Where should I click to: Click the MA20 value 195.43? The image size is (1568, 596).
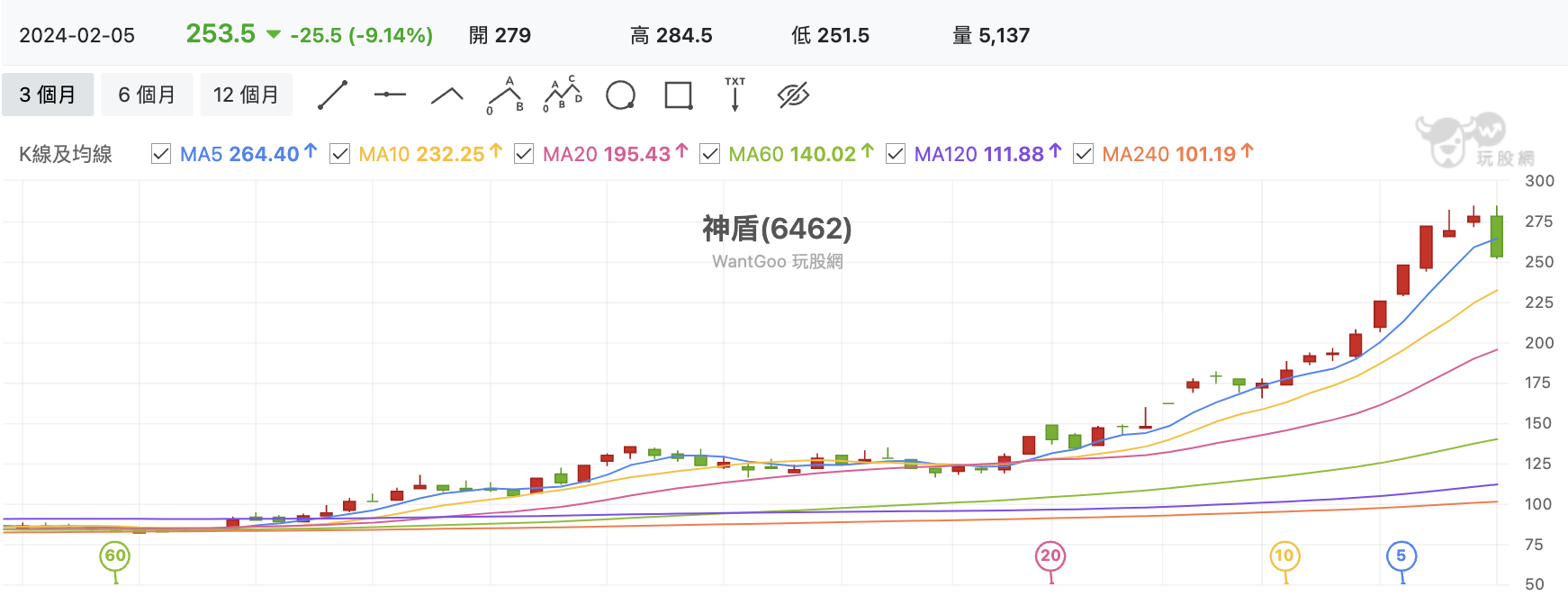coord(637,154)
